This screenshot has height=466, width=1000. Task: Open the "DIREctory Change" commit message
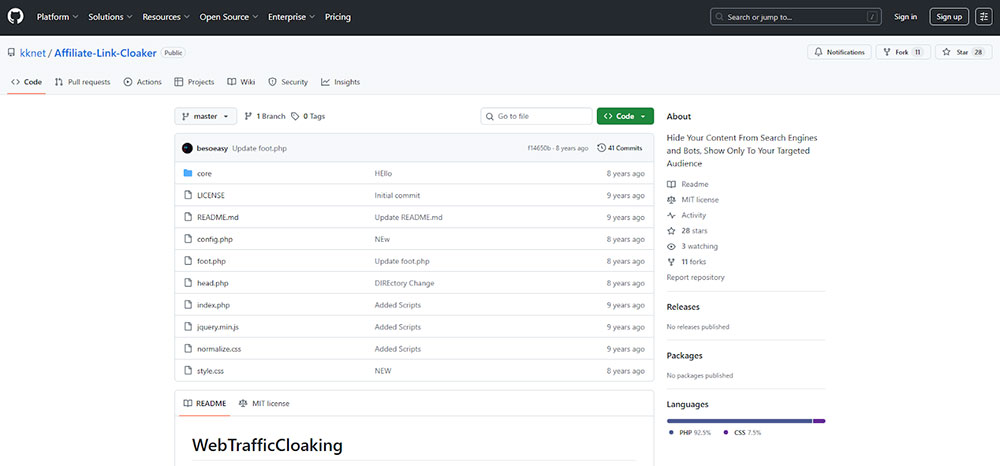click(404, 283)
